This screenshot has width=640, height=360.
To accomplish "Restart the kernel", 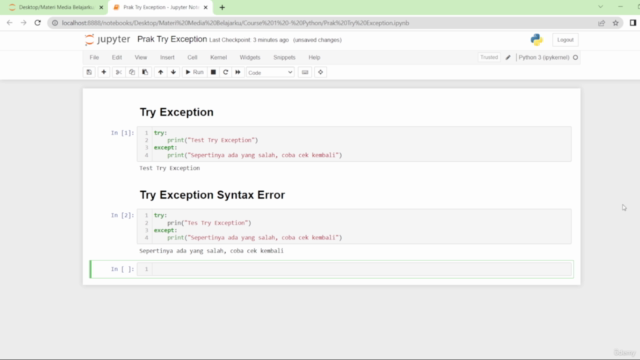I will [x=225, y=72].
